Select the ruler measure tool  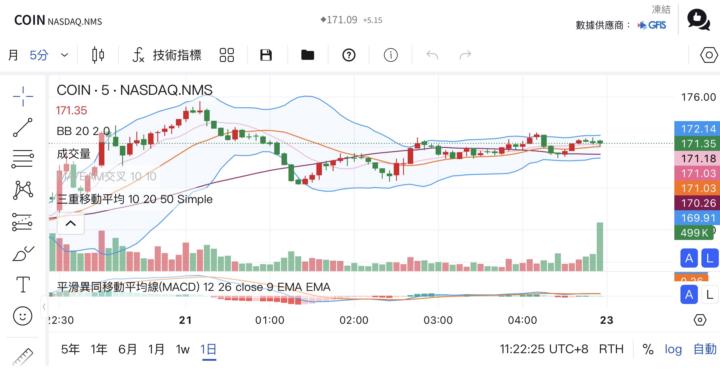click(22, 357)
